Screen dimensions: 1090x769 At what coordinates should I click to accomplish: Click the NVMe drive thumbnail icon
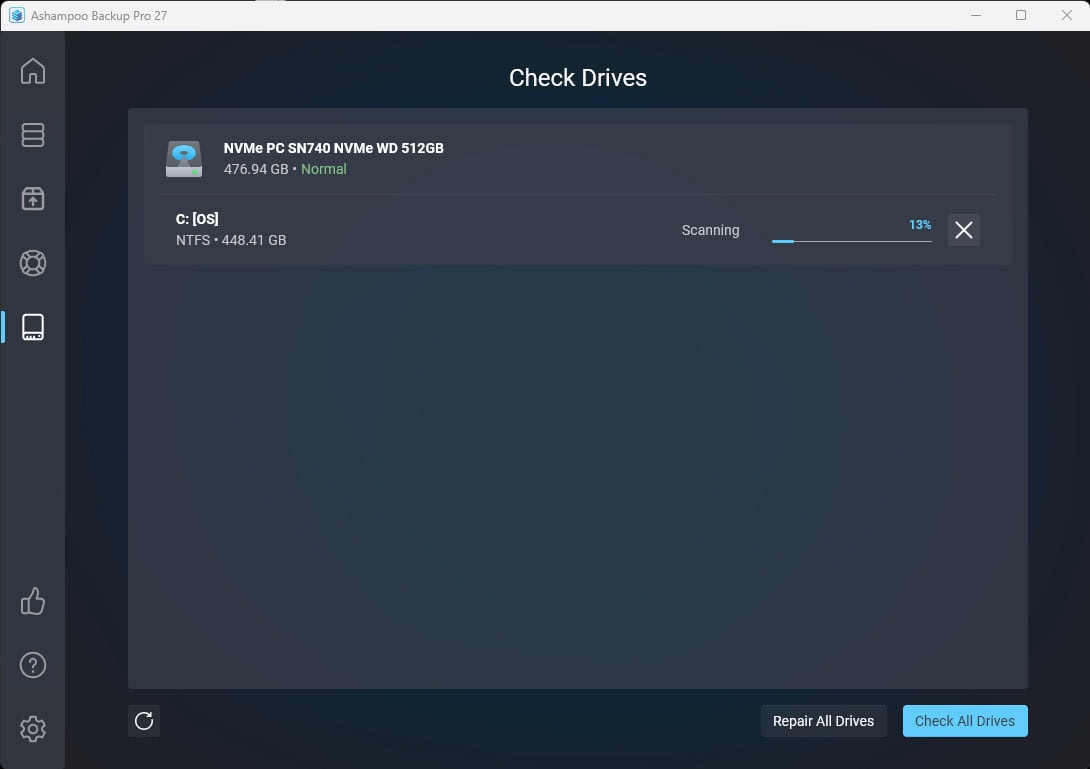click(x=183, y=158)
